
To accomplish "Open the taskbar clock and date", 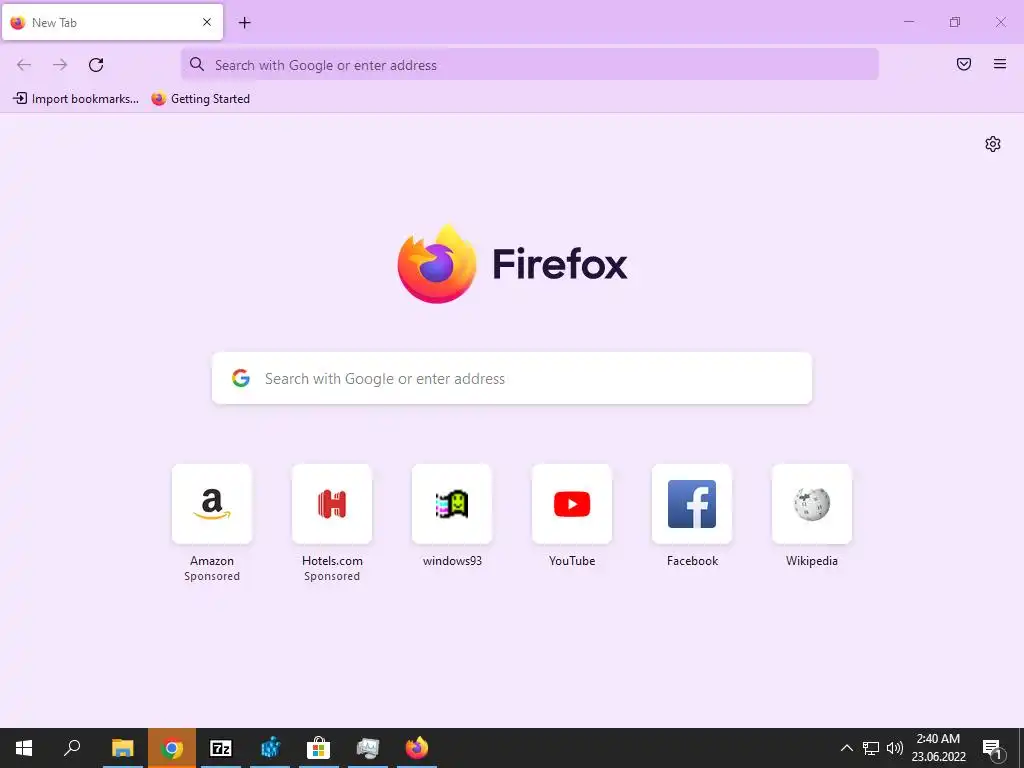I will click(x=938, y=748).
